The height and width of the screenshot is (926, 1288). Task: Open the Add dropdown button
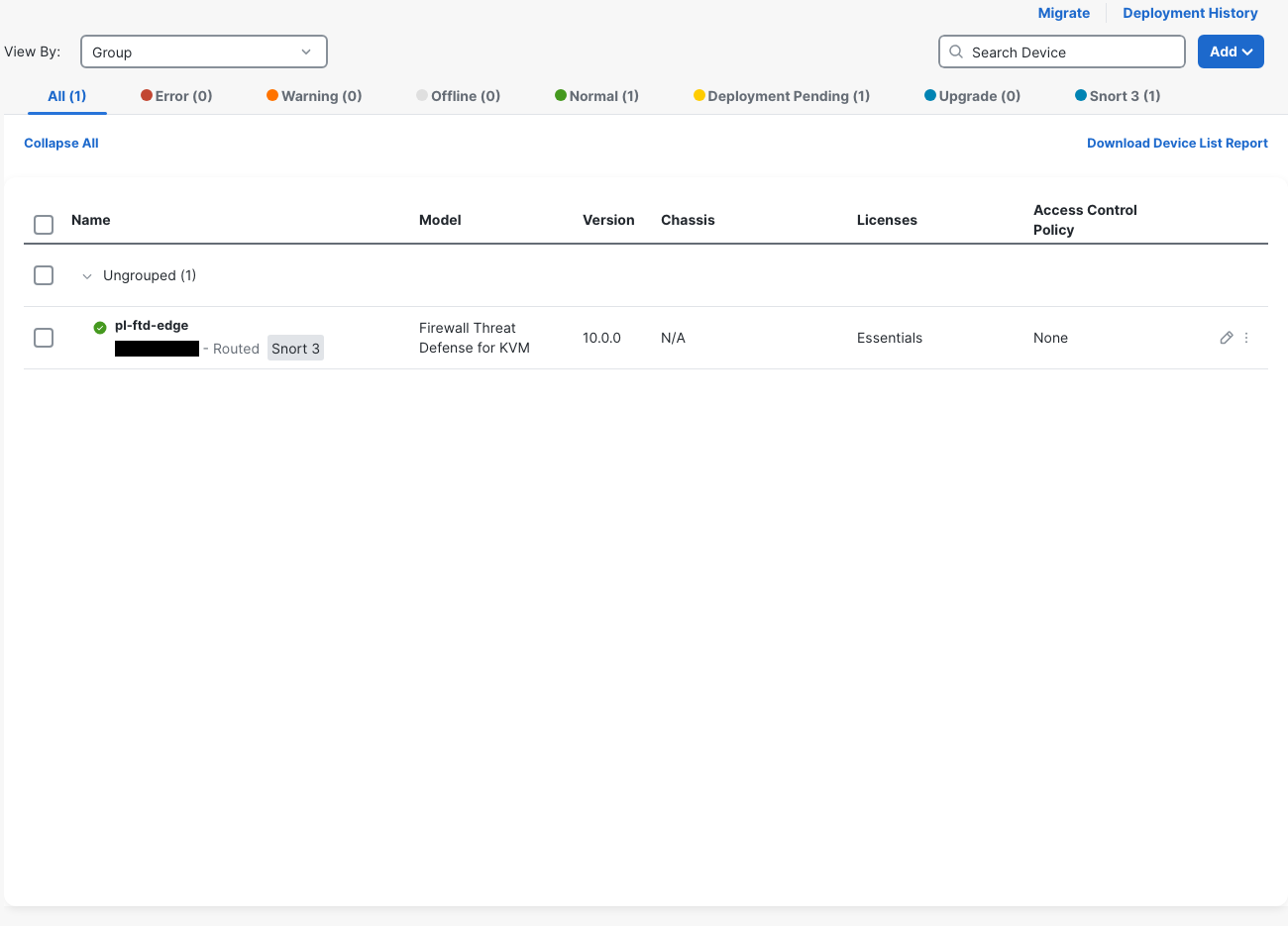tap(1231, 51)
